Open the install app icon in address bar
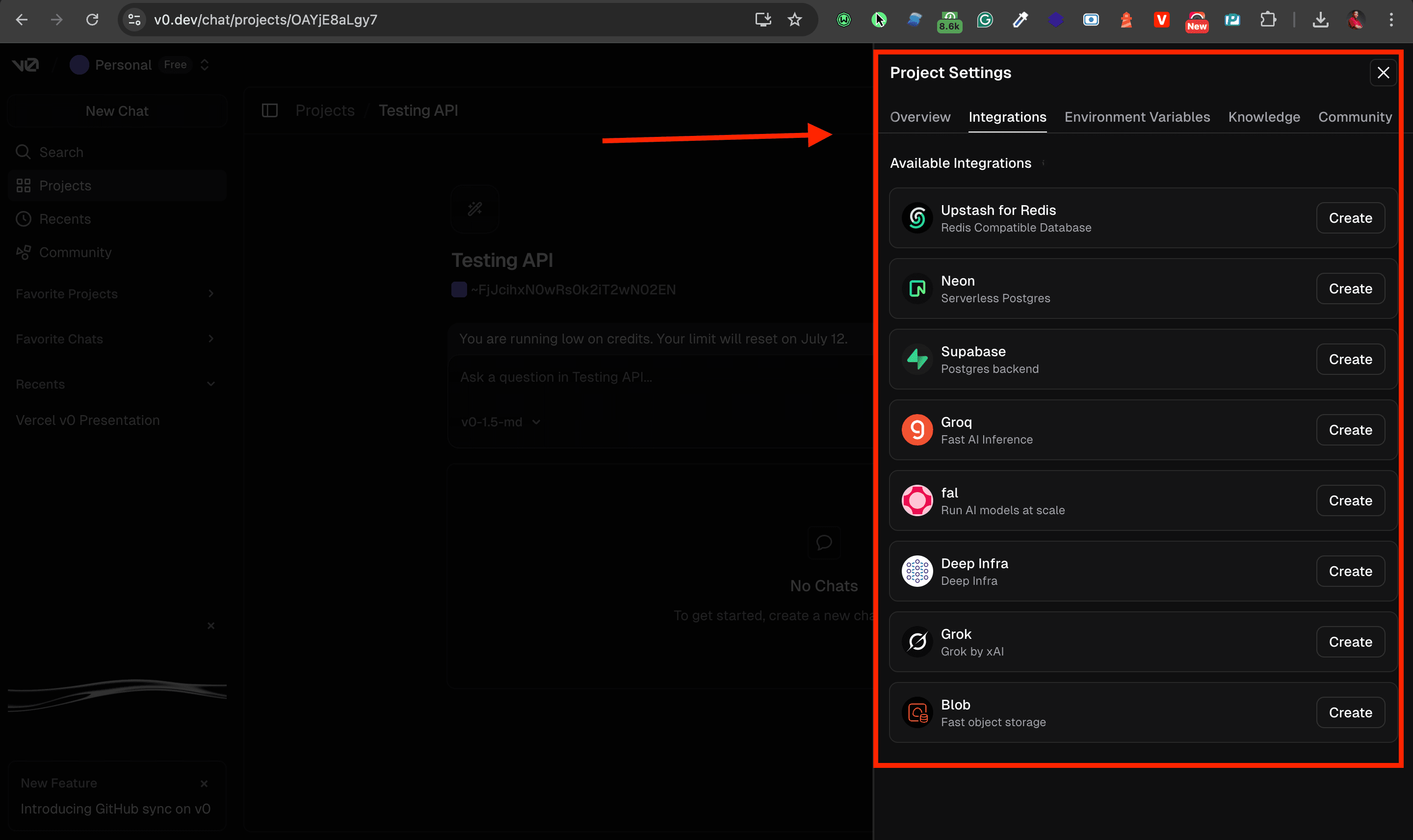 pos(763,20)
